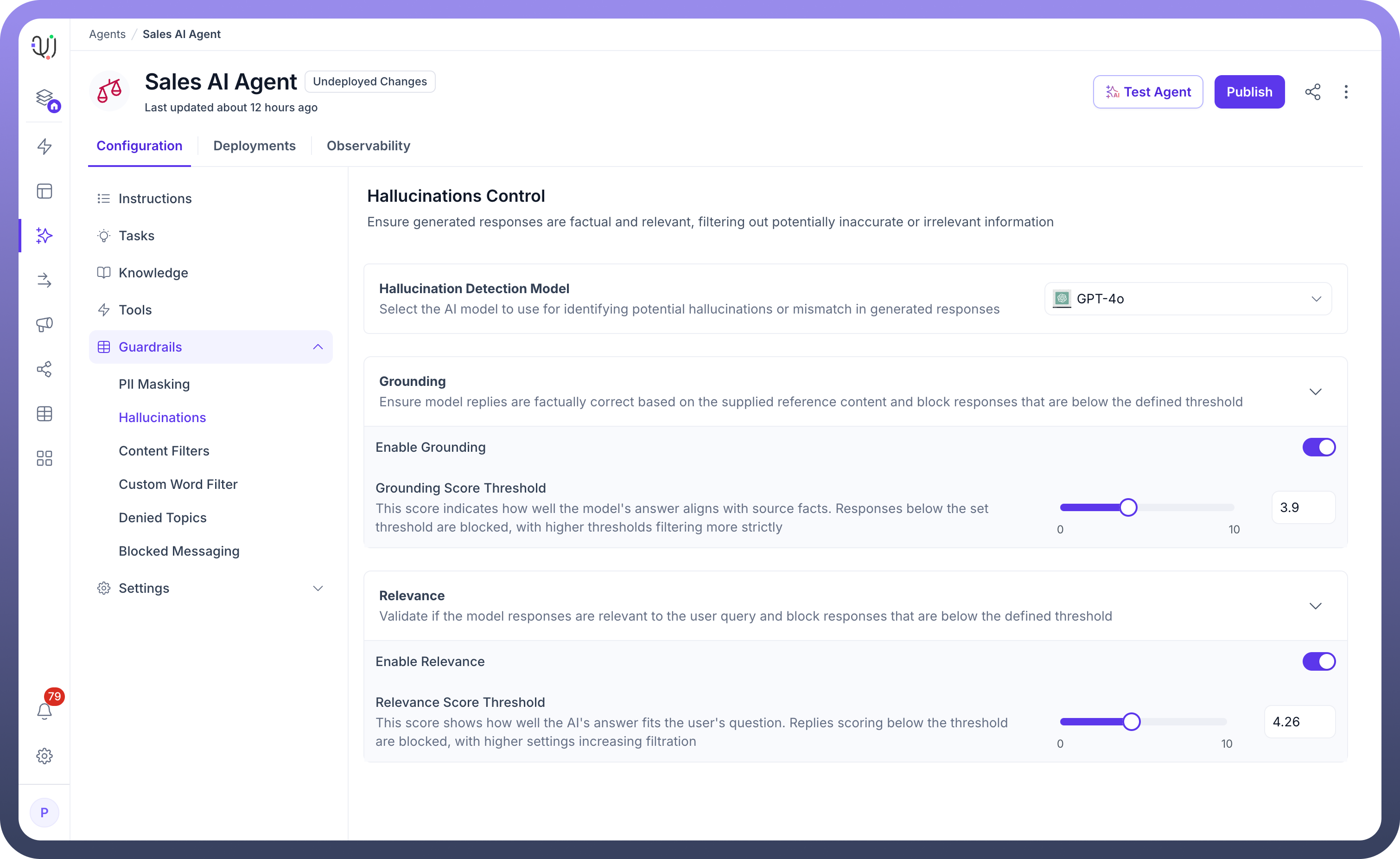Open the three-dot more options menu
1400x859 pixels.
[x=1346, y=92]
